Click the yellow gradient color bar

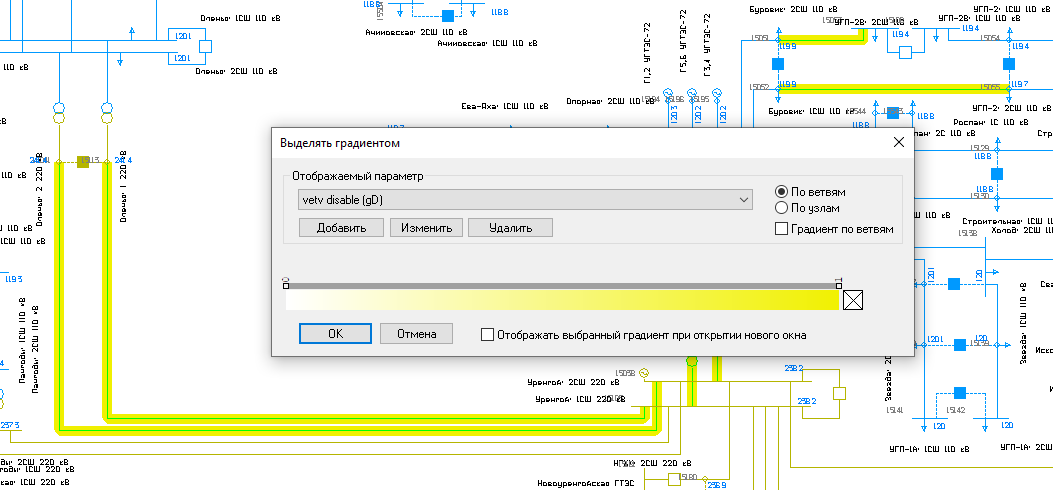(562, 300)
